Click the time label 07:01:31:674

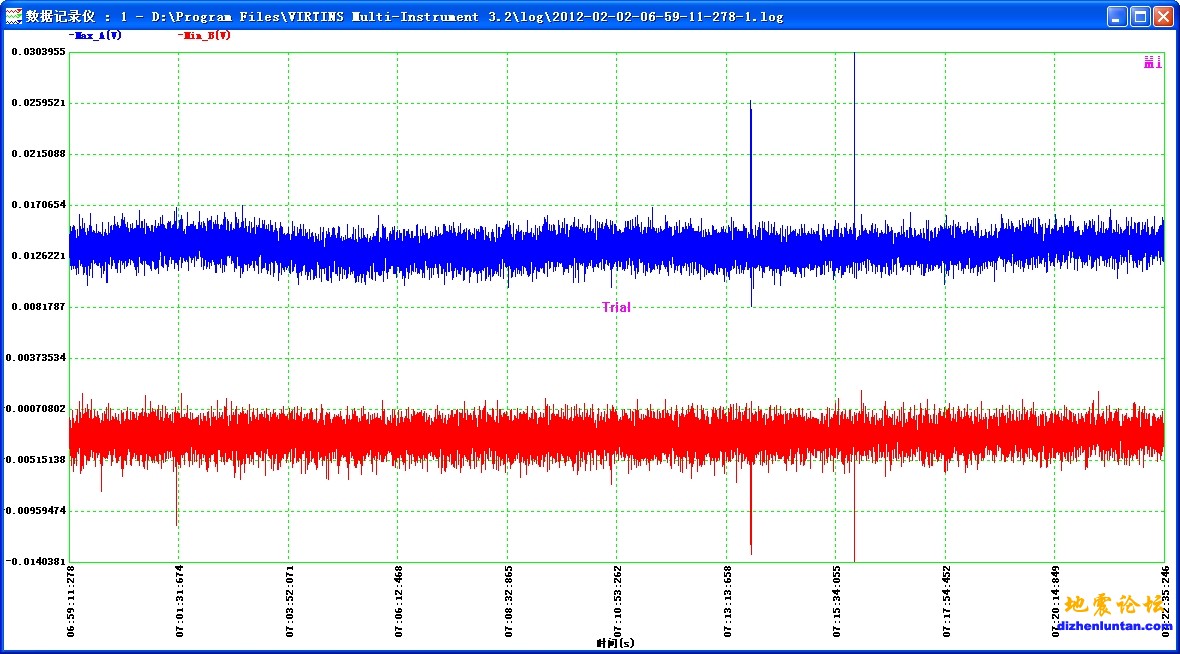[x=180, y=601]
